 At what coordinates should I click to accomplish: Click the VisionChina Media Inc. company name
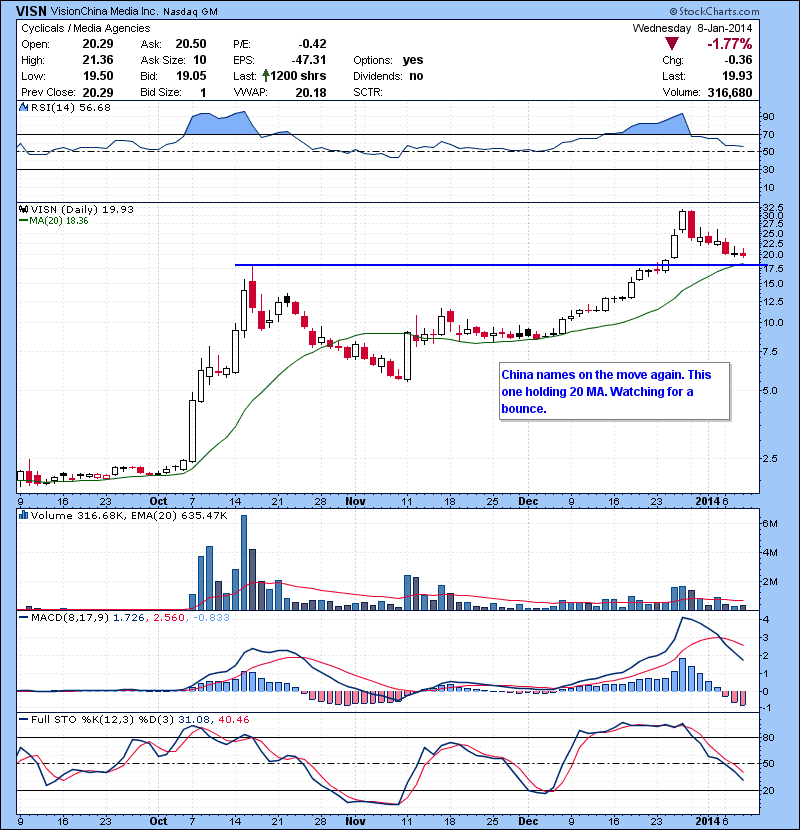[x=104, y=11]
